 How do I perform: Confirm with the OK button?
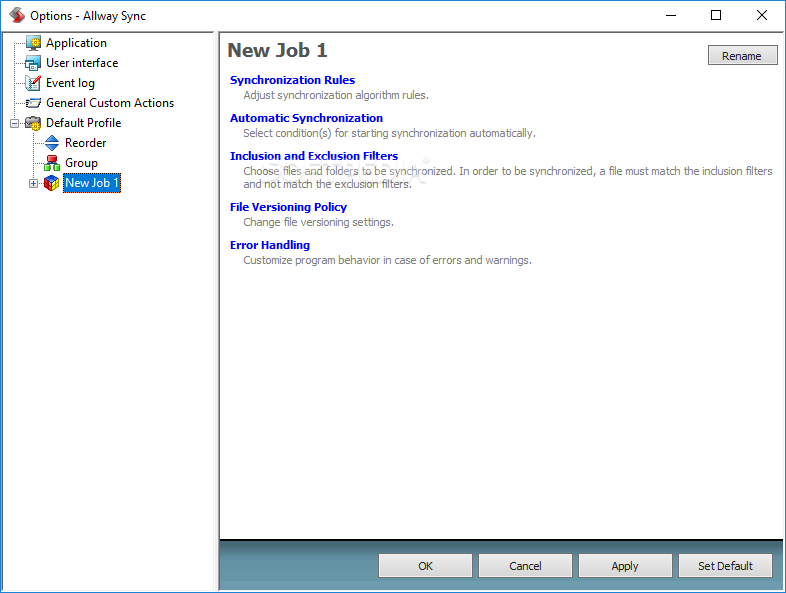point(425,566)
